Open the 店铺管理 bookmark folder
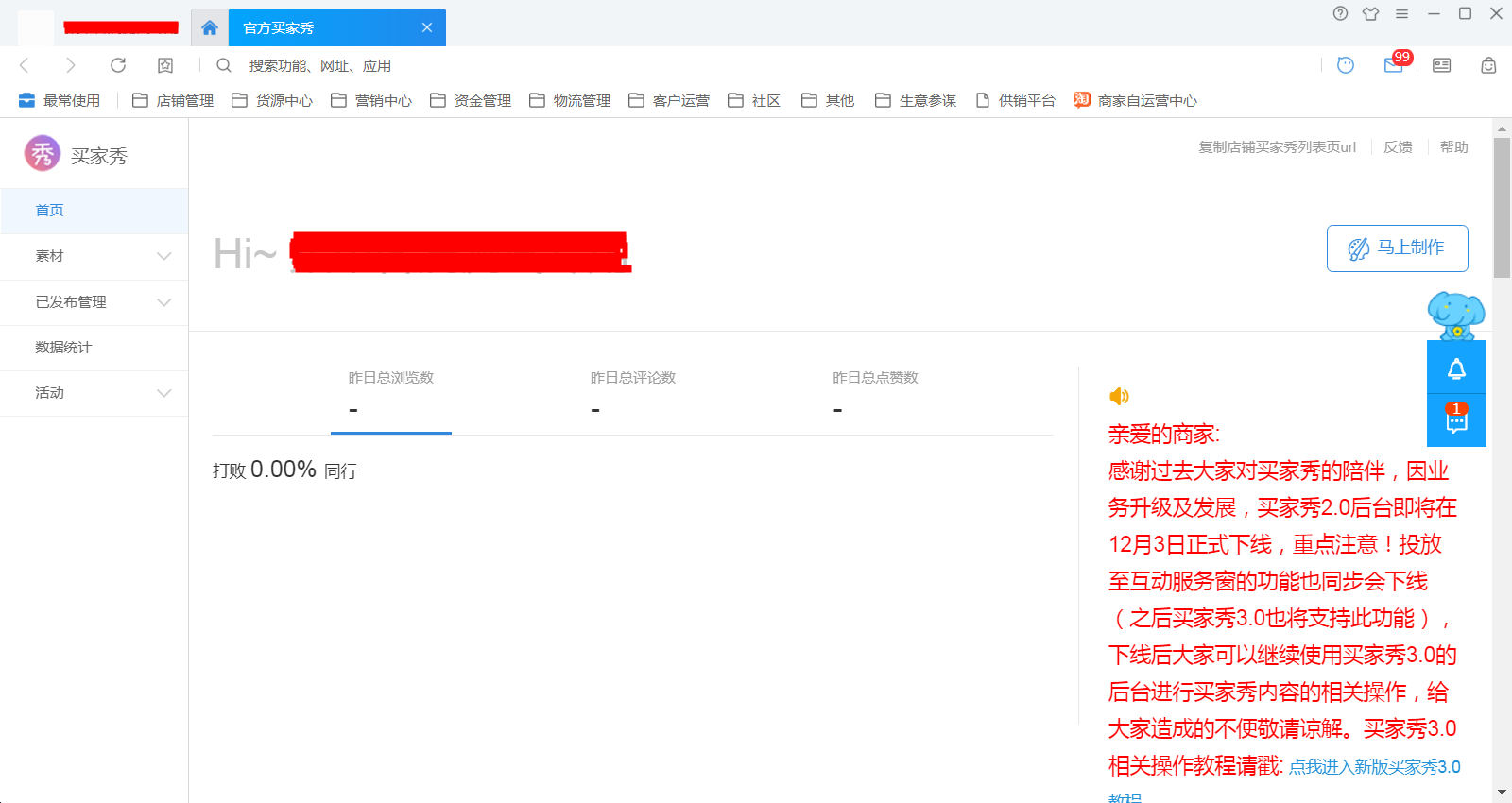 (x=174, y=101)
